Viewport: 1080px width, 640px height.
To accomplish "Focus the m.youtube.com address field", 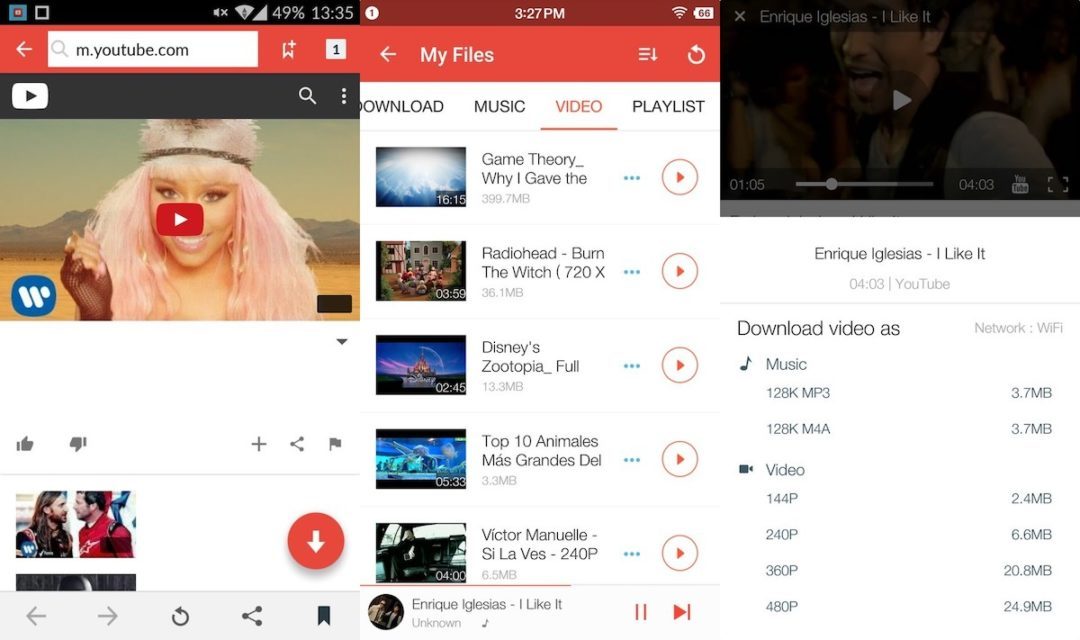I will [153, 50].
